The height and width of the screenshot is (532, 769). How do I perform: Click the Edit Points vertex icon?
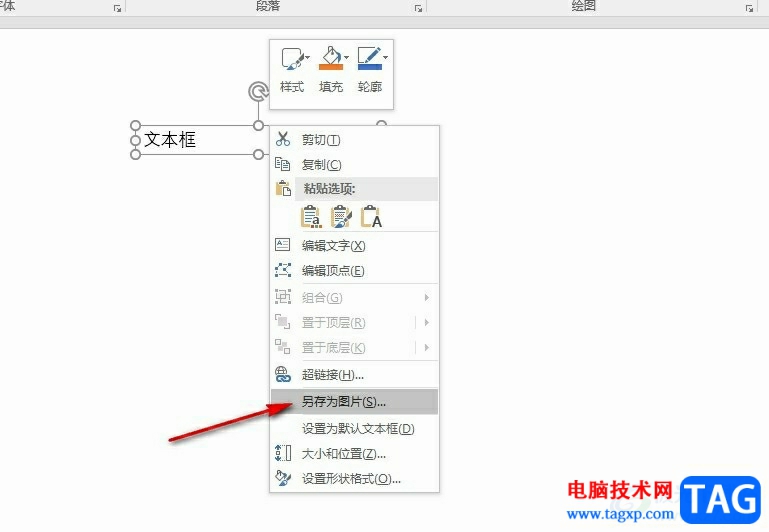(282, 270)
